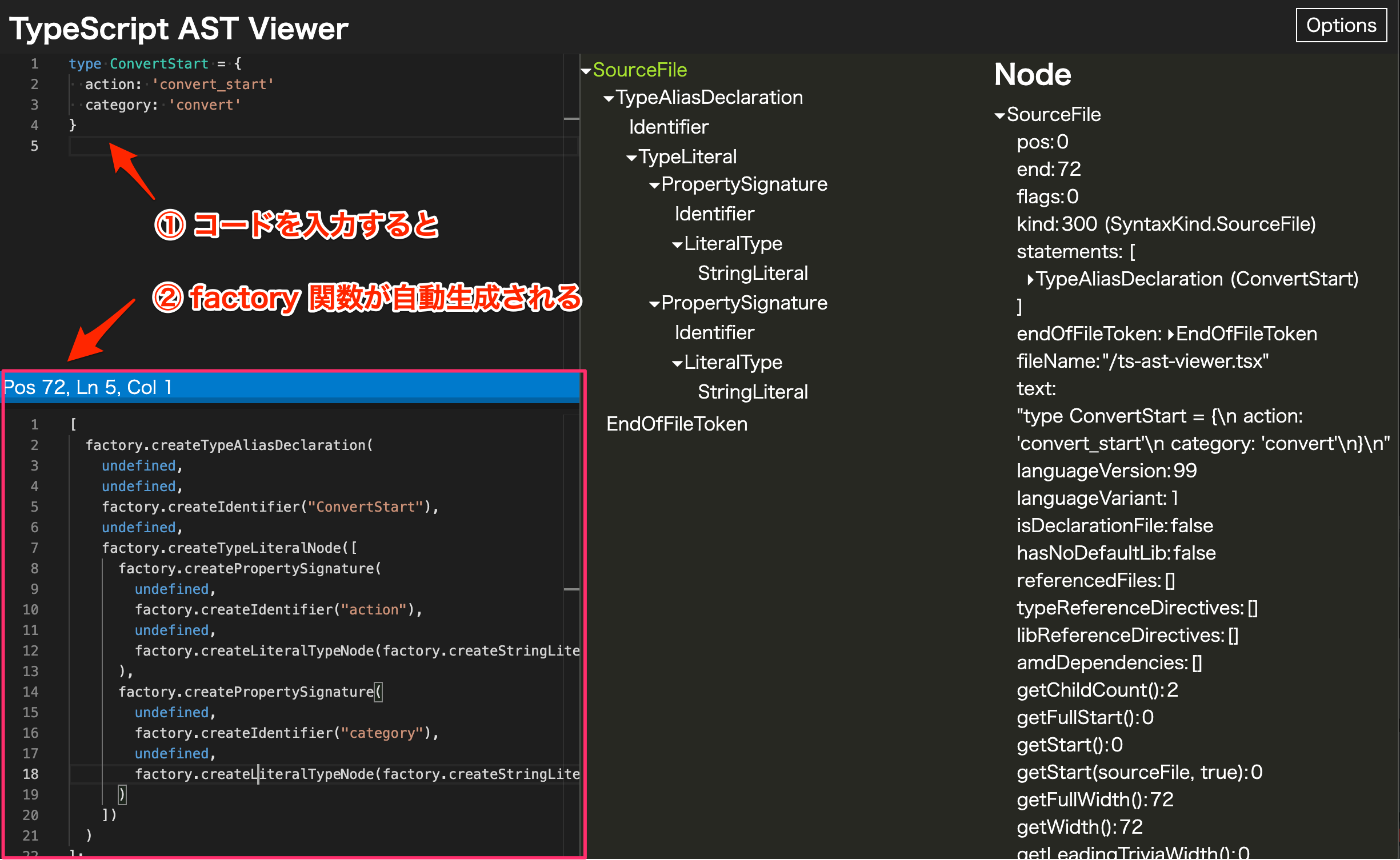Click factory.createTypeAliasDeclaration( in generated code
The height and width of the screenshot is (860, 1400).
(x=229, y=445)
